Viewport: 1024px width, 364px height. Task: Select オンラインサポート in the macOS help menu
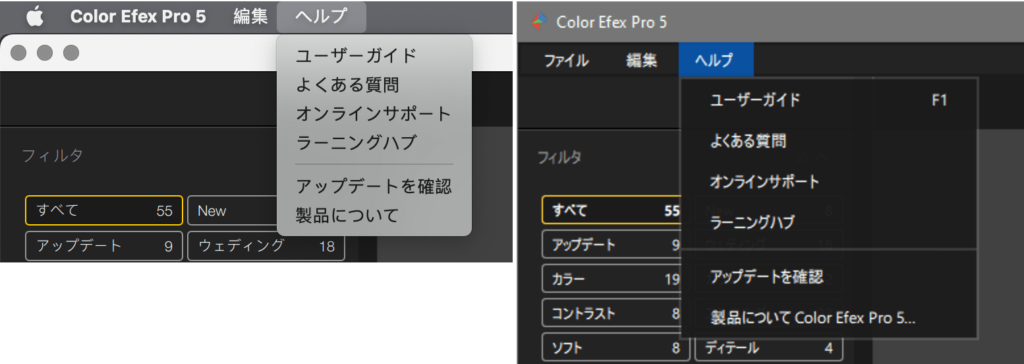[x=374, y=114]
